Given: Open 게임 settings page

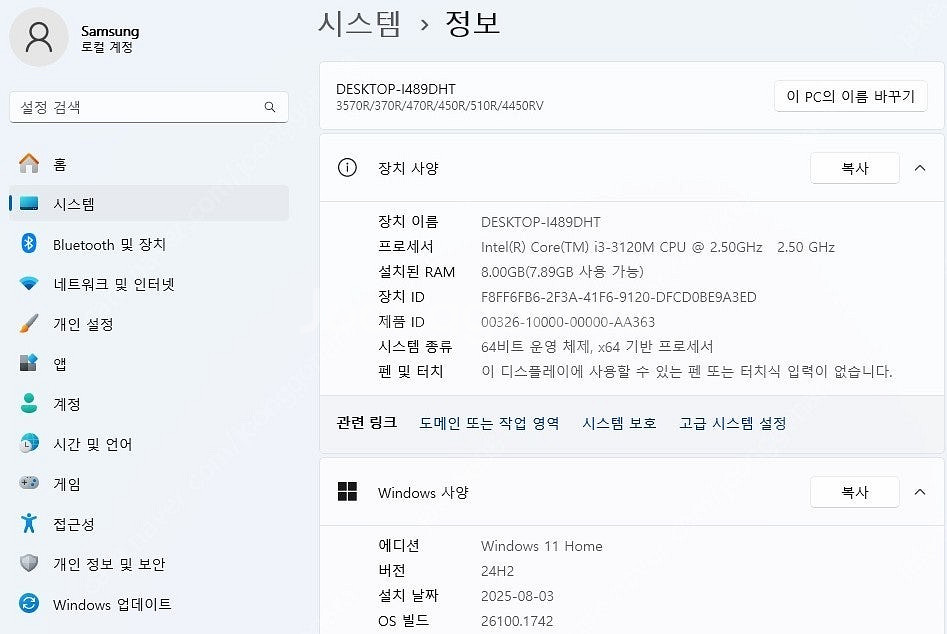Looking at the screenshot, I should 149,484.
